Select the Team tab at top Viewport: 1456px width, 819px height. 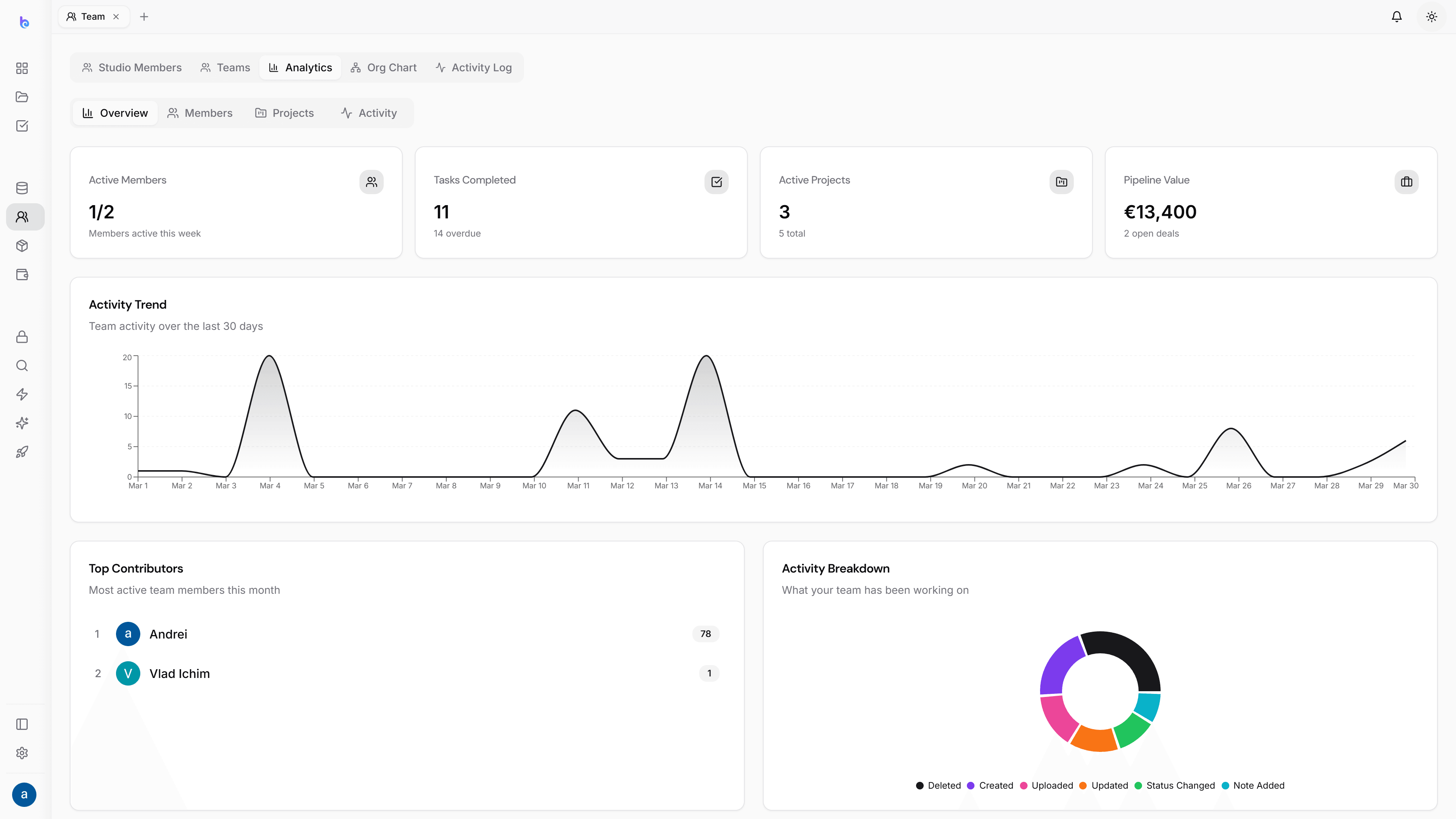coord(93,16)
